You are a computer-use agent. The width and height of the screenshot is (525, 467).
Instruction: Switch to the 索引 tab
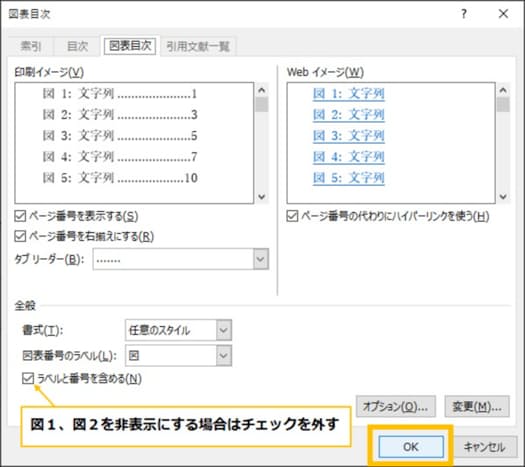pyautogui.click(x=31, y=46)
